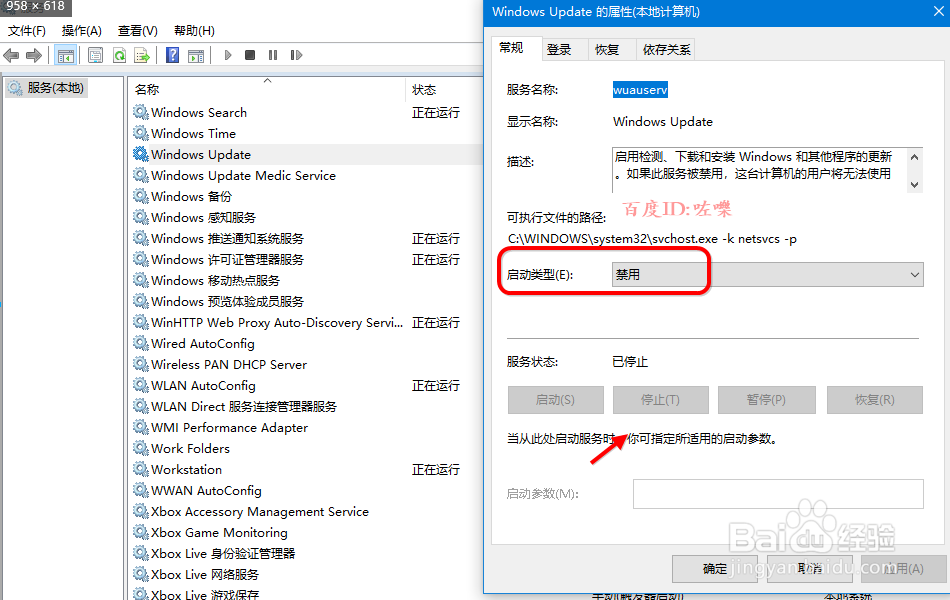Open the 查看(V) menu
950x600 pixels.
tap(138, 30)
